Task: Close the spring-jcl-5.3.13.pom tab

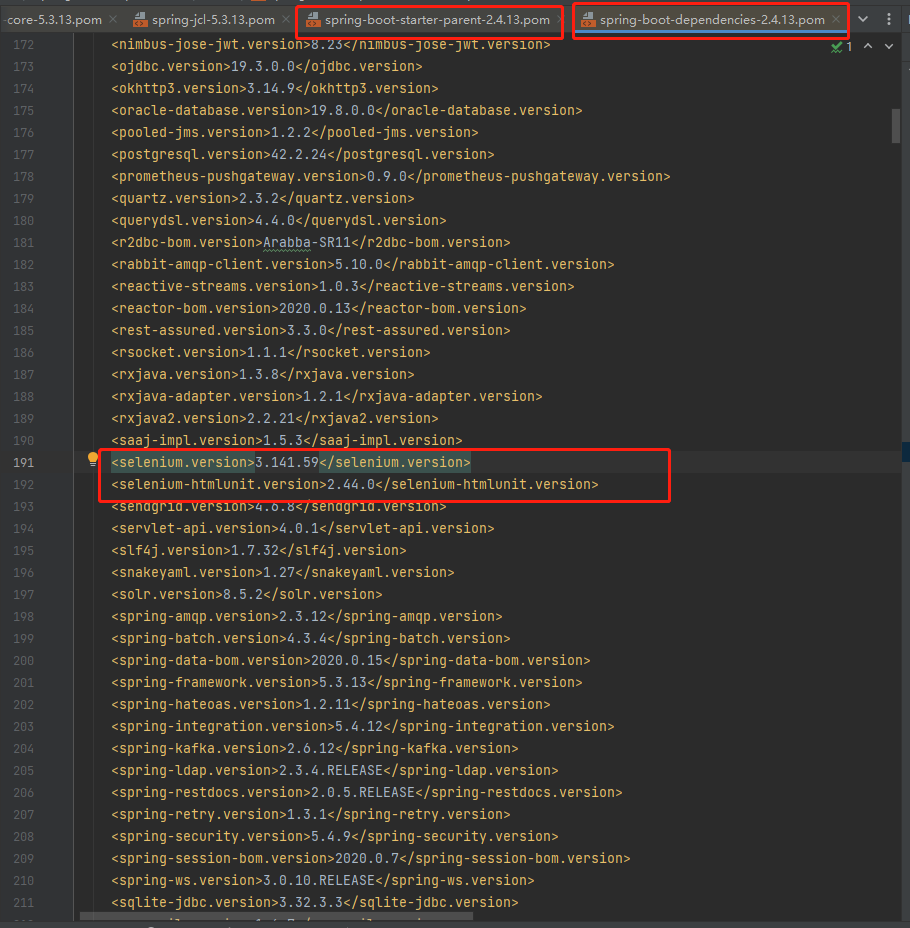Action: coord(286,20)
